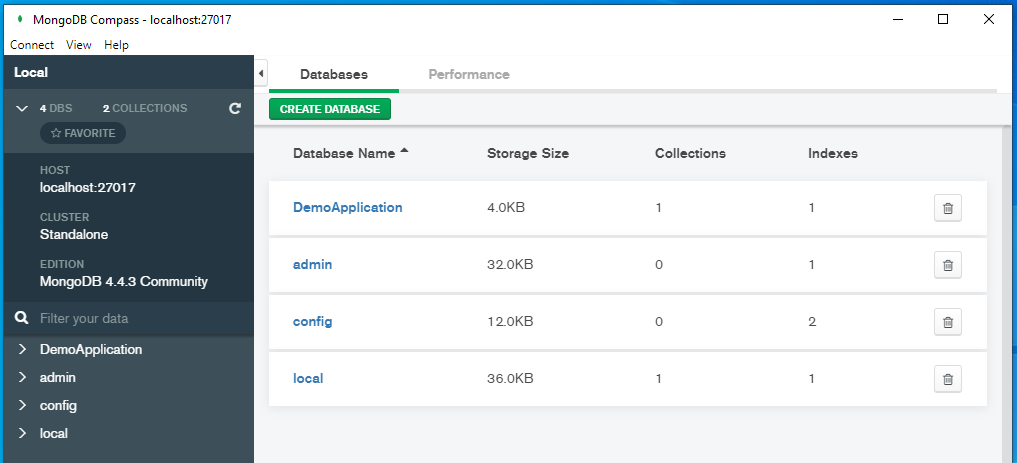Delete the DemoApplication database via trash icon
Image resolution: width=1017 pixels, height=463 pixels.
[x=948, y=208]
